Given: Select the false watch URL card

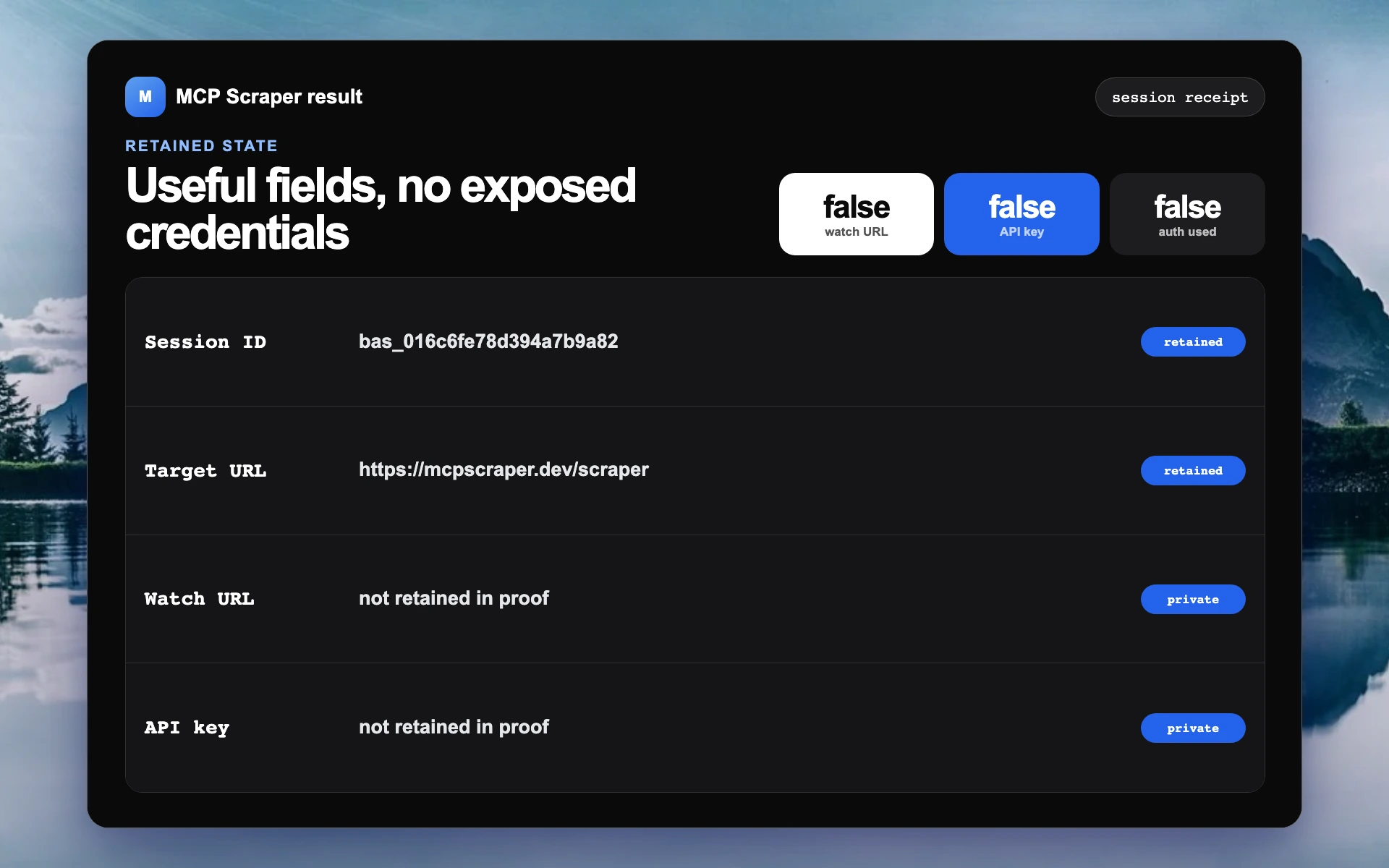Looking at the screenshot, I should tap(856, 214).
